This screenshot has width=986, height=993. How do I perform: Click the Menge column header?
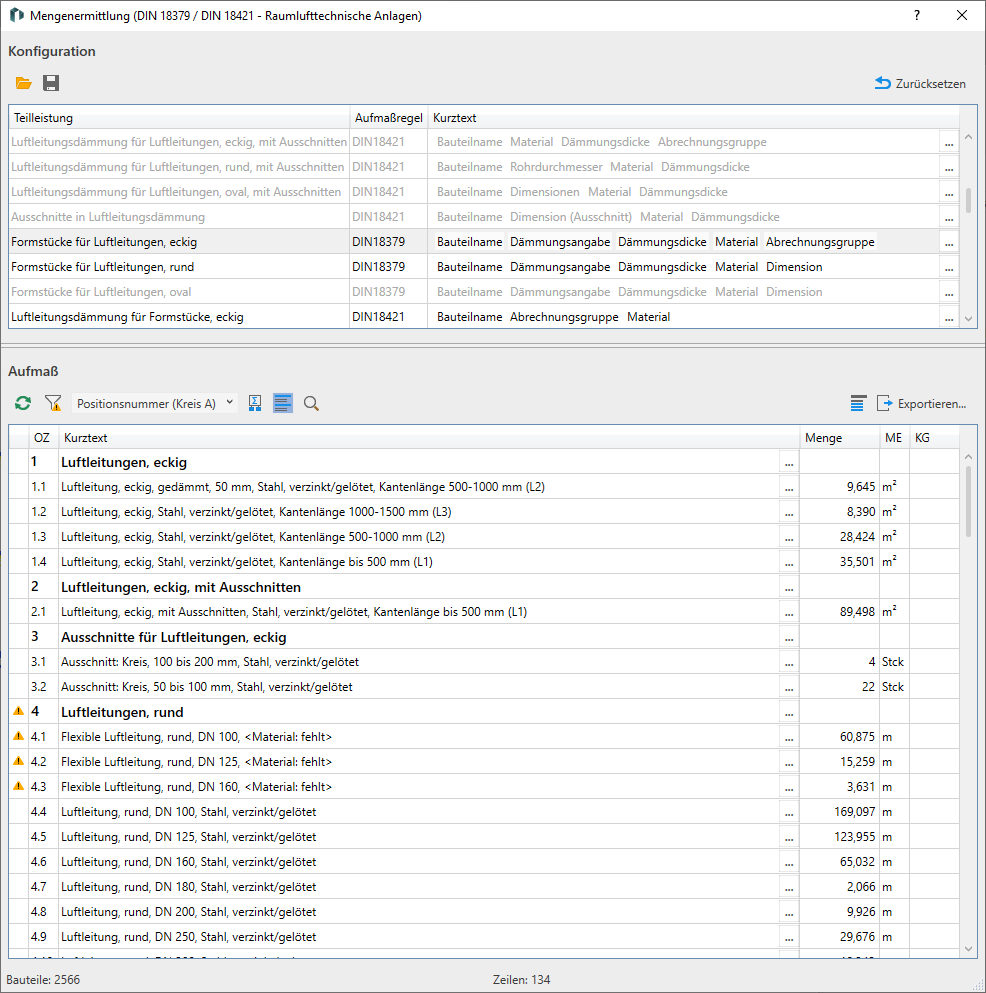pos(840,438)
